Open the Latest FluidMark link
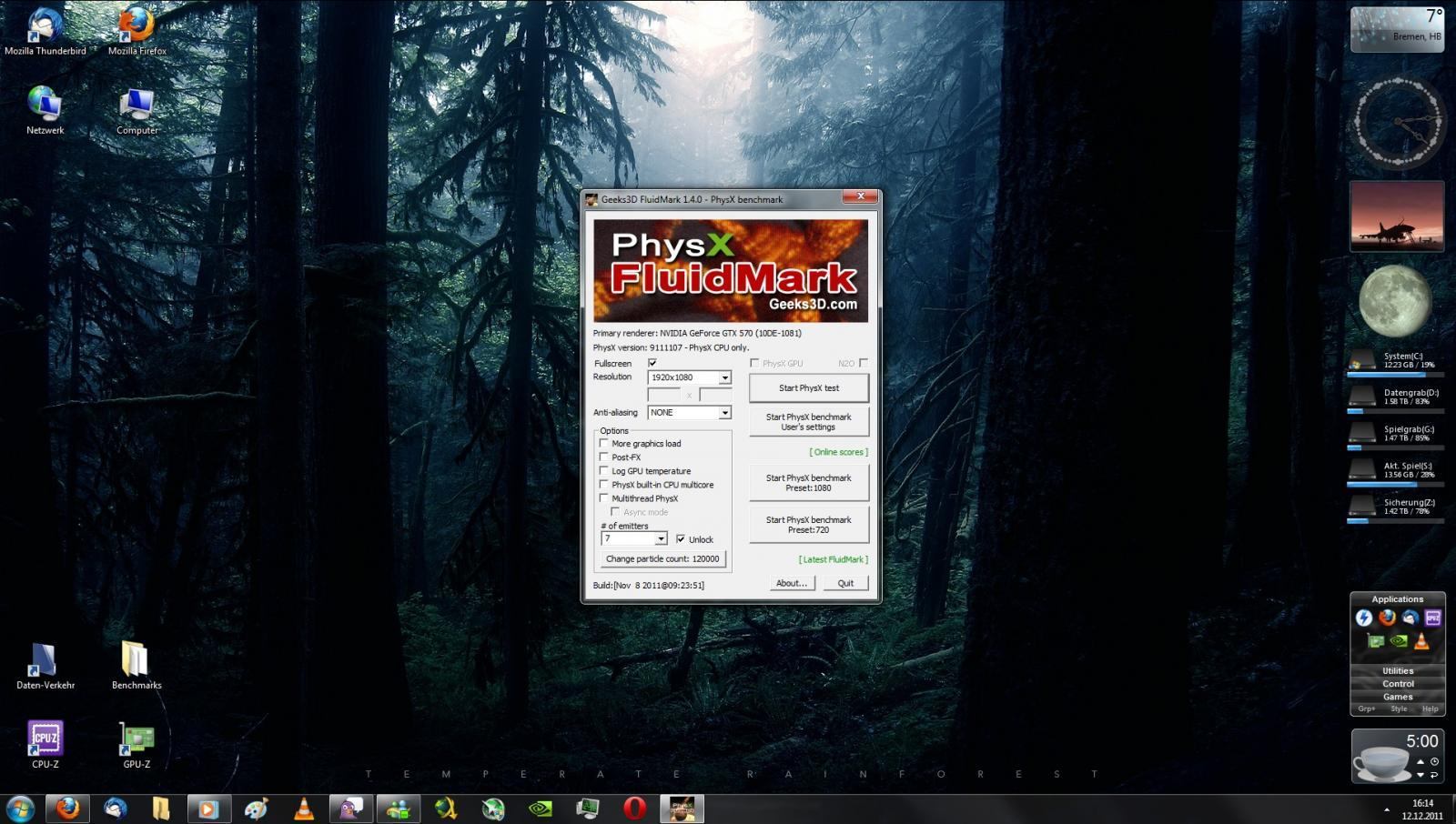Screen dimensions: 1456x824 point(834,559)
